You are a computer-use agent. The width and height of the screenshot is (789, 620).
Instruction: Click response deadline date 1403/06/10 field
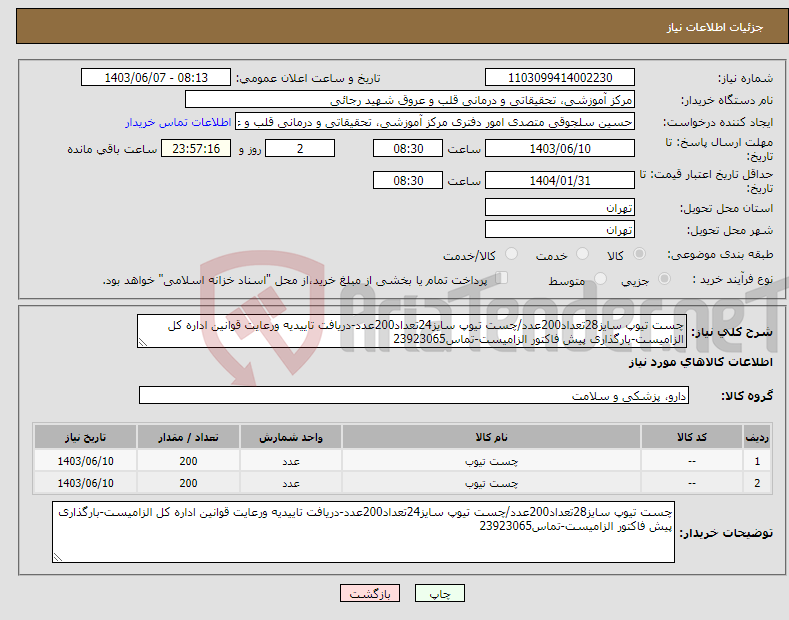tap(560, 148)
